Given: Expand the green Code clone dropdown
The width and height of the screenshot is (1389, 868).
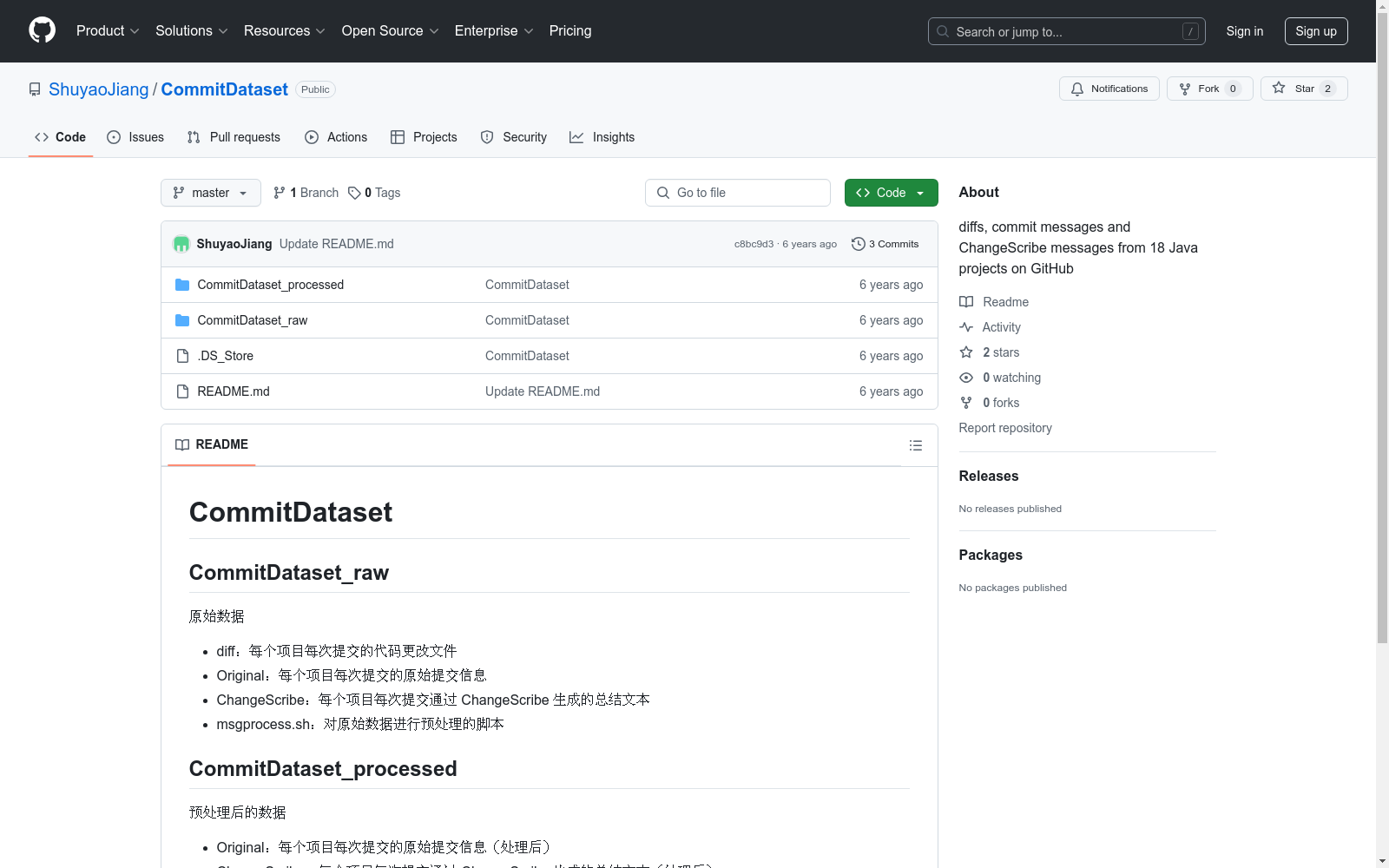Looking at the screenshot, I should coord(892,193).
